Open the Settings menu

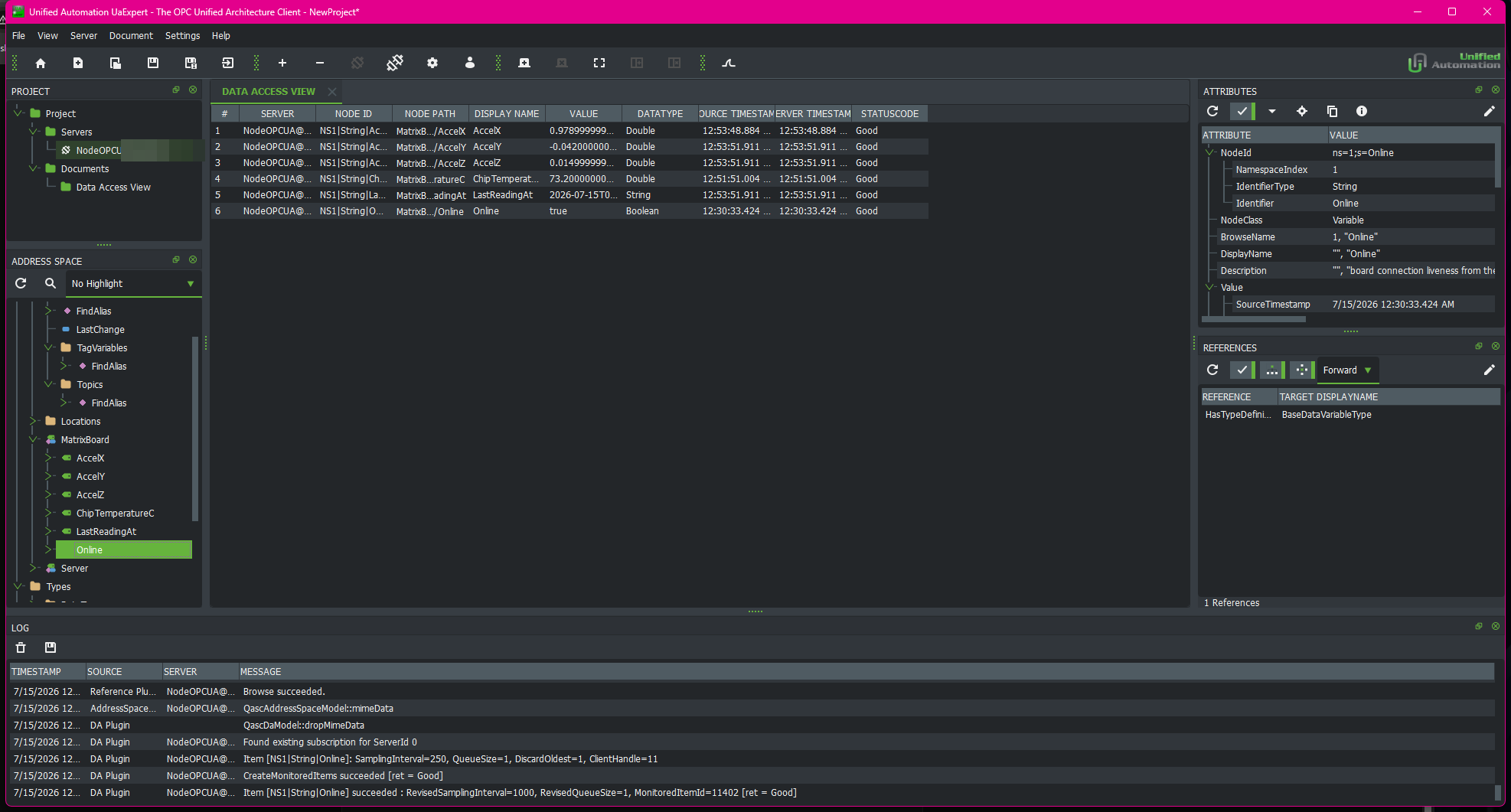coord(182,36)
